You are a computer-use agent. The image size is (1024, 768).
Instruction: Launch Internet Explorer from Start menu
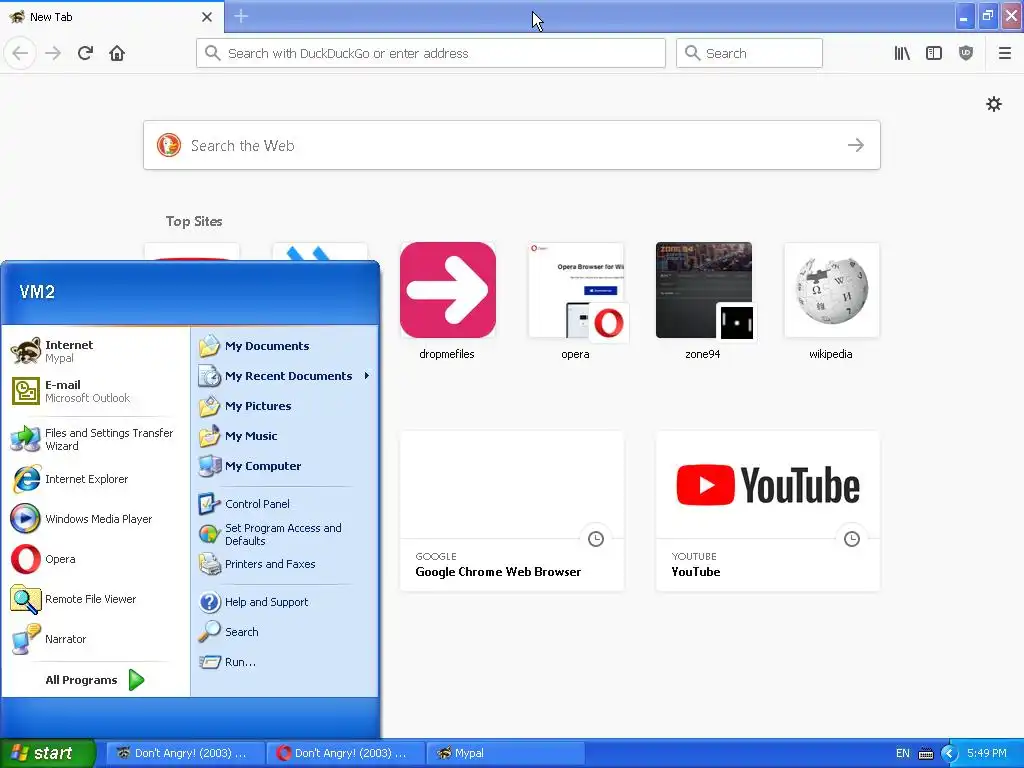[95, 479]
